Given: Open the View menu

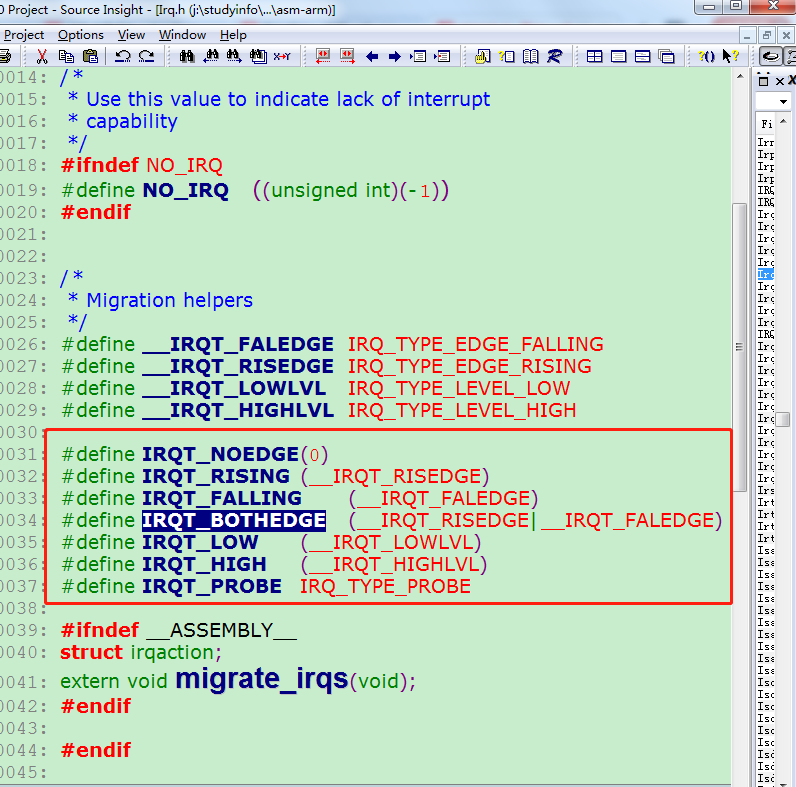Looking at the screenshot, I should click(131, 35).
